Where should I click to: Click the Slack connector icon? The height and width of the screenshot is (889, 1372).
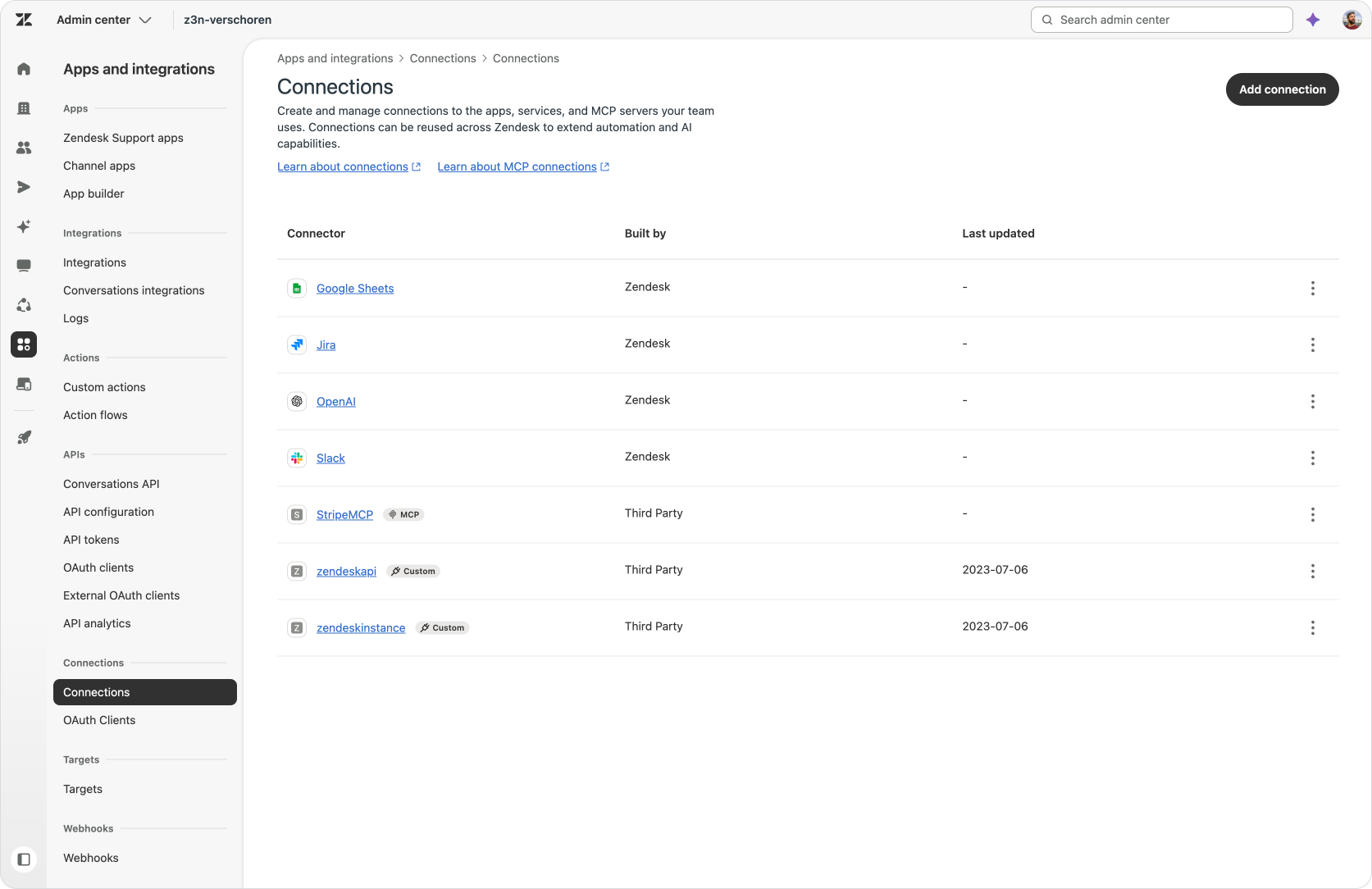pos(297,458)
